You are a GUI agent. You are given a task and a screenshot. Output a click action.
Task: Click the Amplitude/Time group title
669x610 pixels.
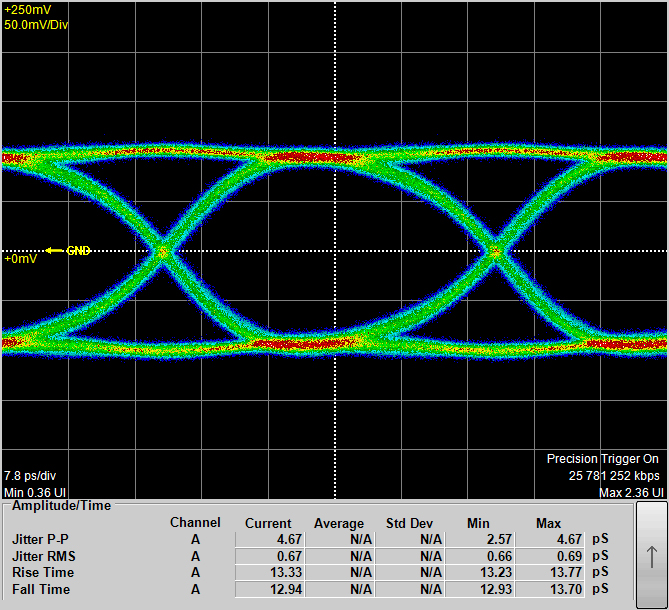point(61,505)
